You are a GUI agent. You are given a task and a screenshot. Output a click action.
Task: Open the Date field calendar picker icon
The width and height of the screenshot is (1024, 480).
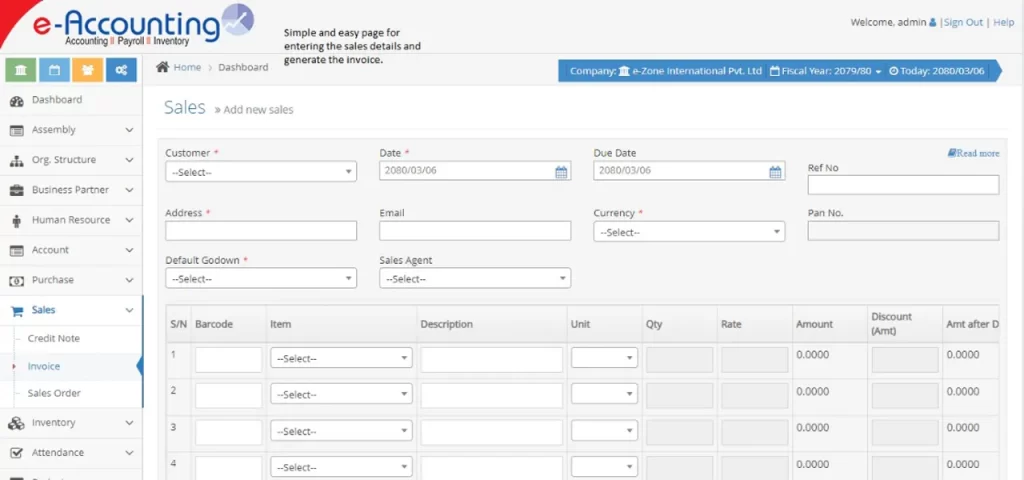561,172
